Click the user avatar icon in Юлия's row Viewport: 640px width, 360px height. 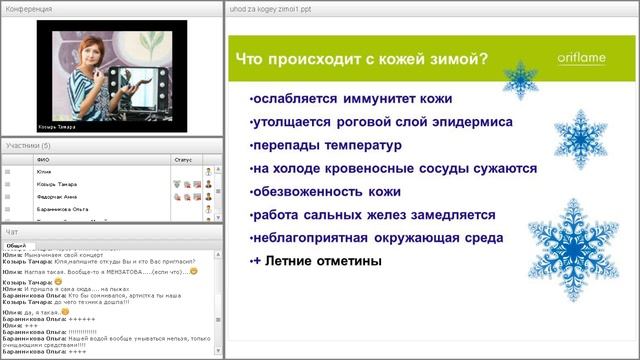pyautogui.click(x=209, y=172)
